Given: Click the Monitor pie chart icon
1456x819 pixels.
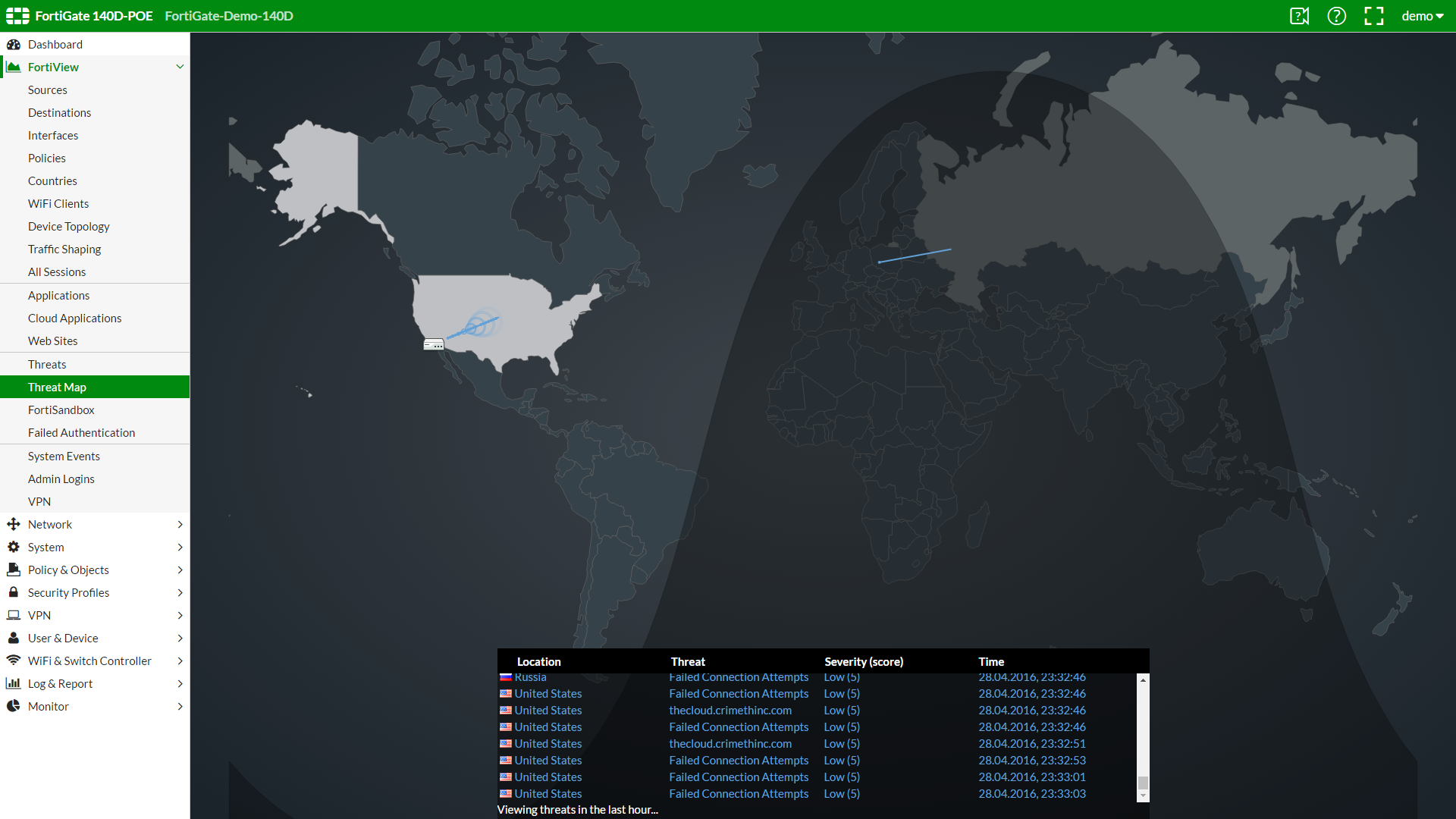Looking at the screenshot, I should pos(13,706).
